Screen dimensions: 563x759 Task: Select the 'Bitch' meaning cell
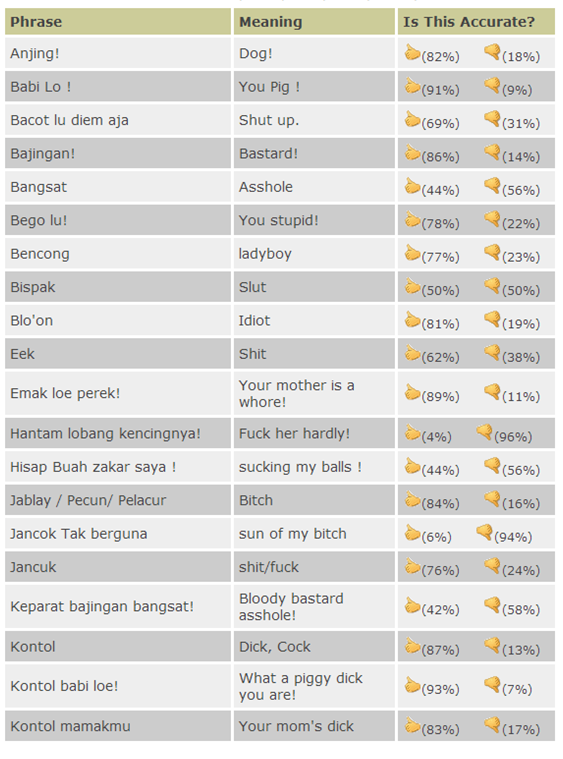click(x=314, y=500)
